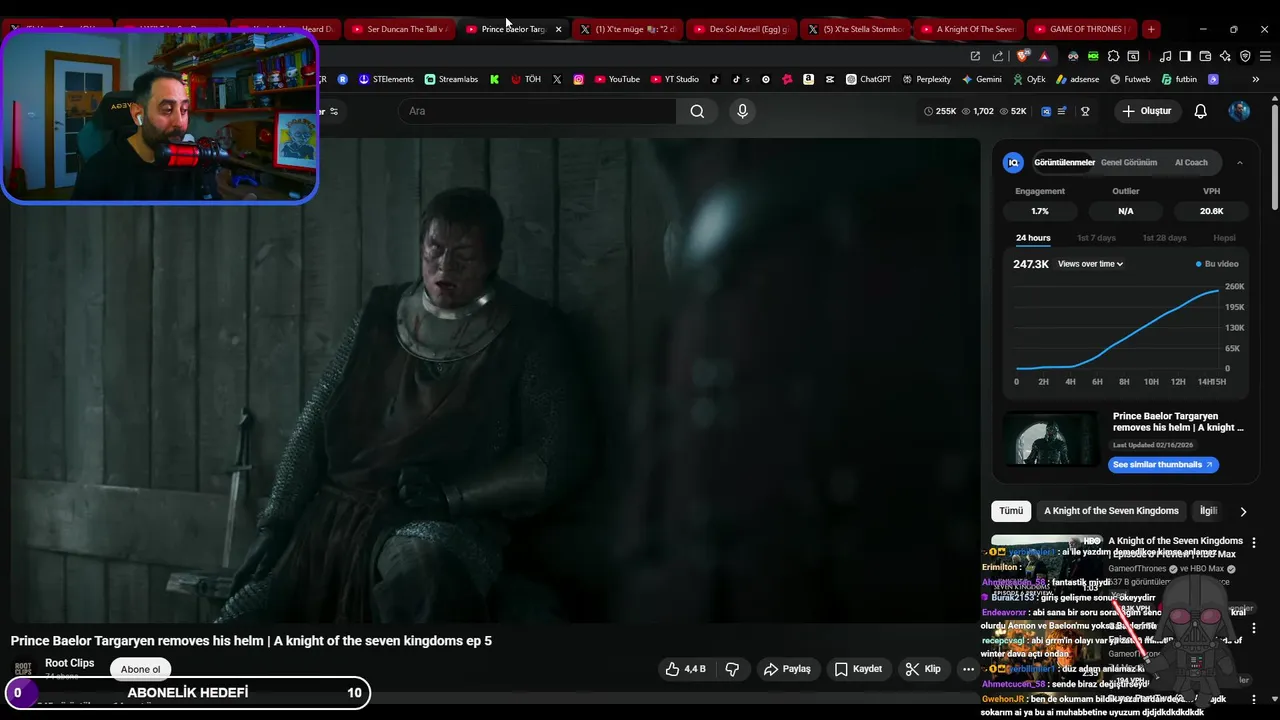Click the Klip clip button

tap(923, 669)
